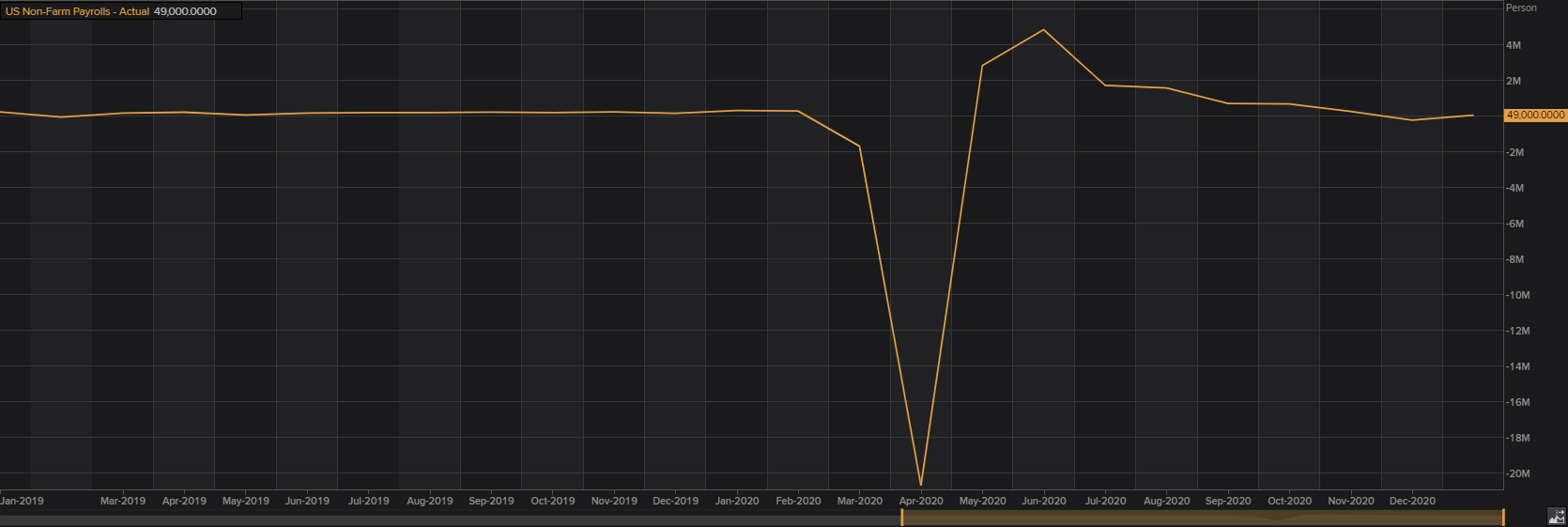Click the Jun-2020 date axis label

point(1044,501)
